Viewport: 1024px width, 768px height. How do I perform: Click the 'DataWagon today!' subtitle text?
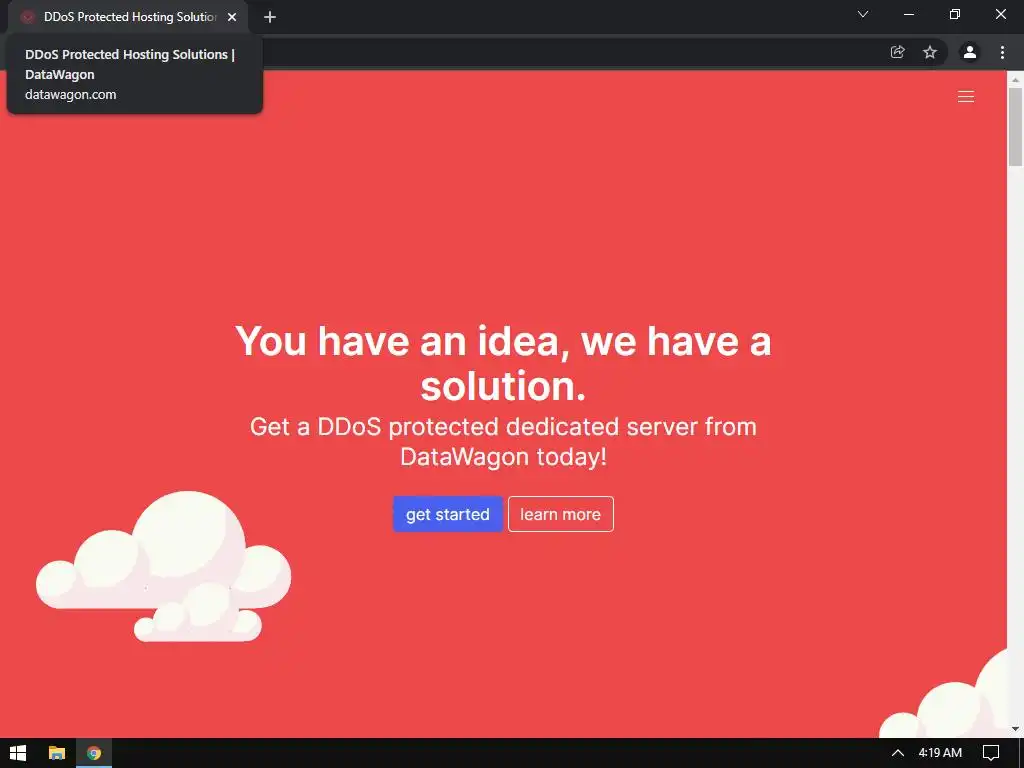pos(503,456)
